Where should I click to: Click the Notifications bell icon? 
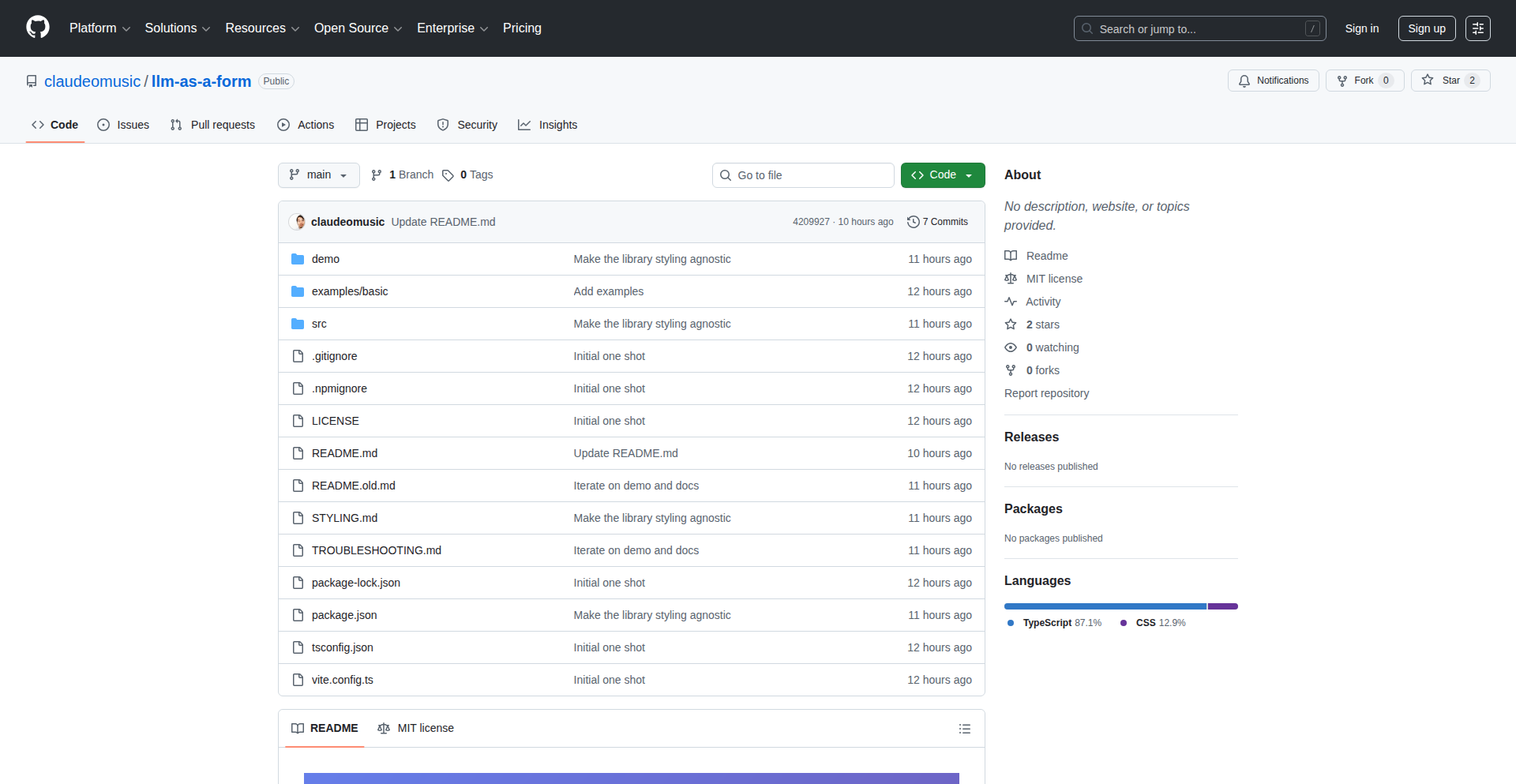(x=1244, y=81)
